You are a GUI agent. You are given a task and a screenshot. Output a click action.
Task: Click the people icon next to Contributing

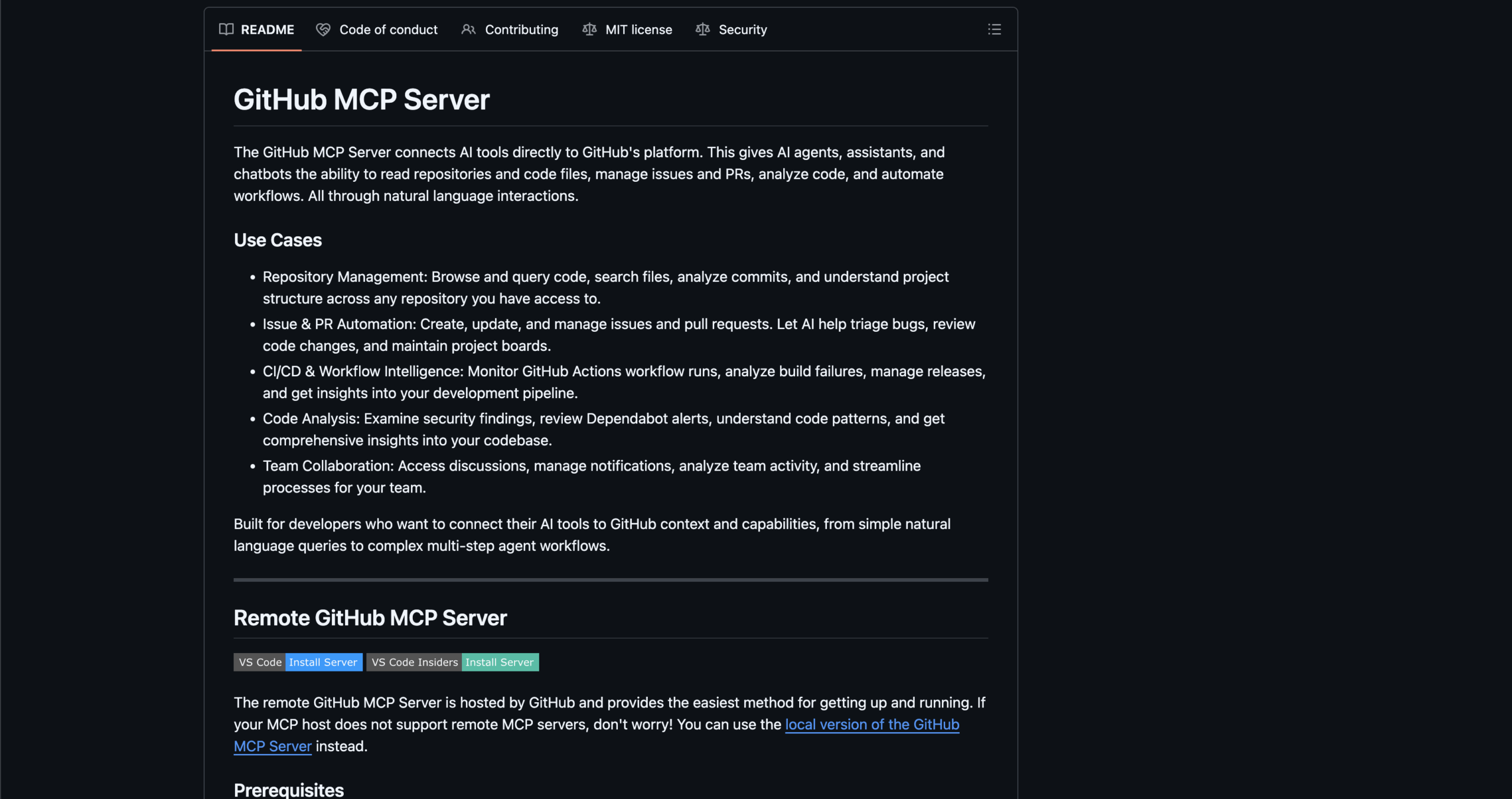coord(468,30)
